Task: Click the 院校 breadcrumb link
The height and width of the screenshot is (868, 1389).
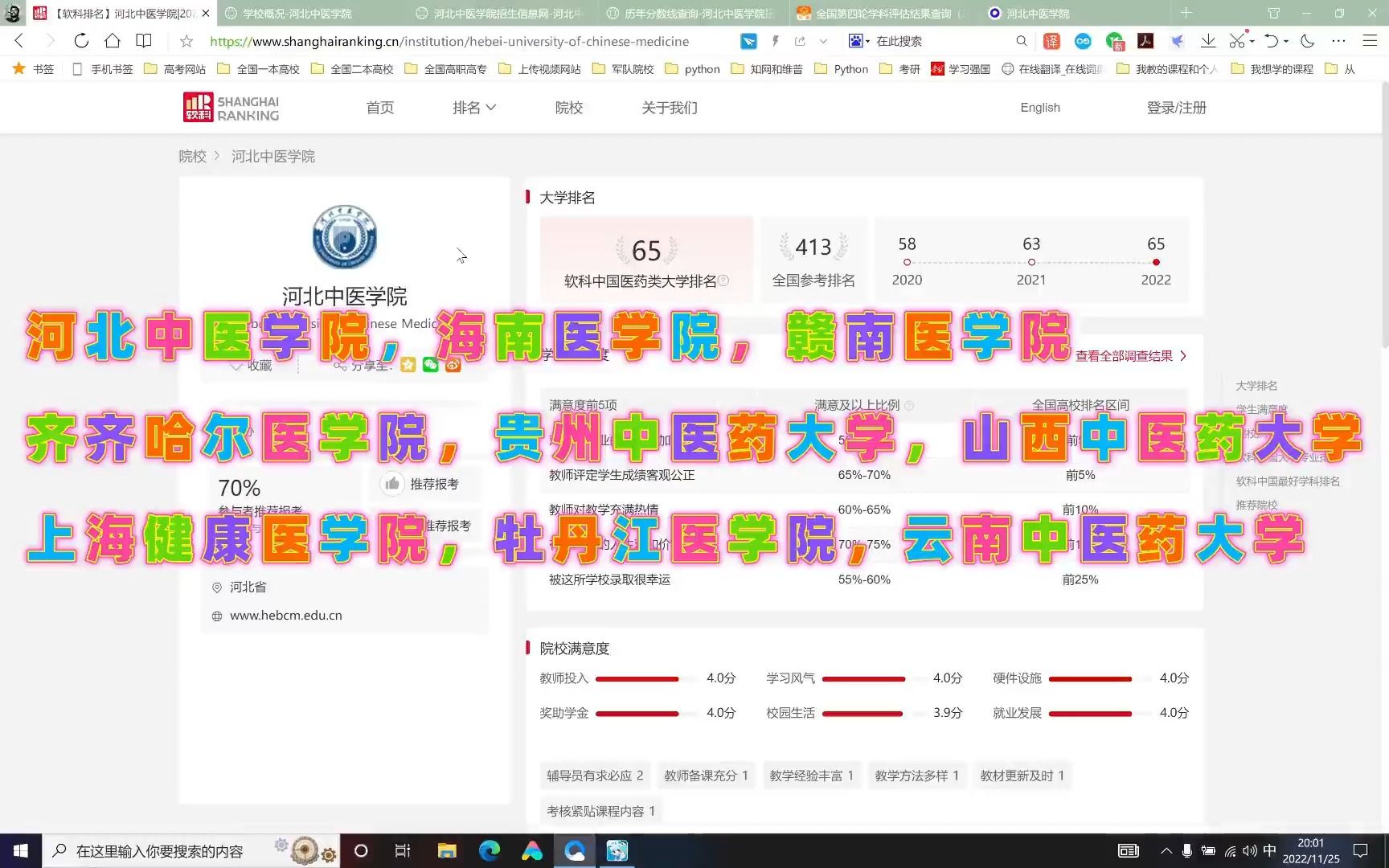Action: [192, 156]
